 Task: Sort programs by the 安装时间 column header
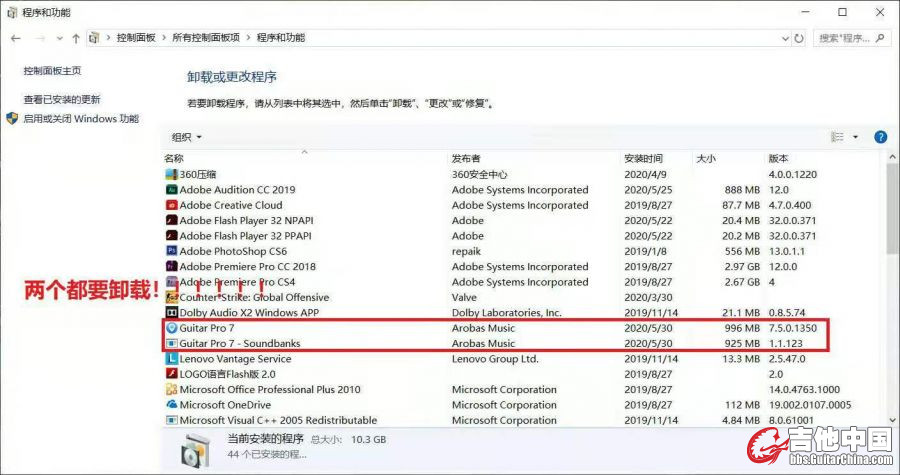(643, 158)
